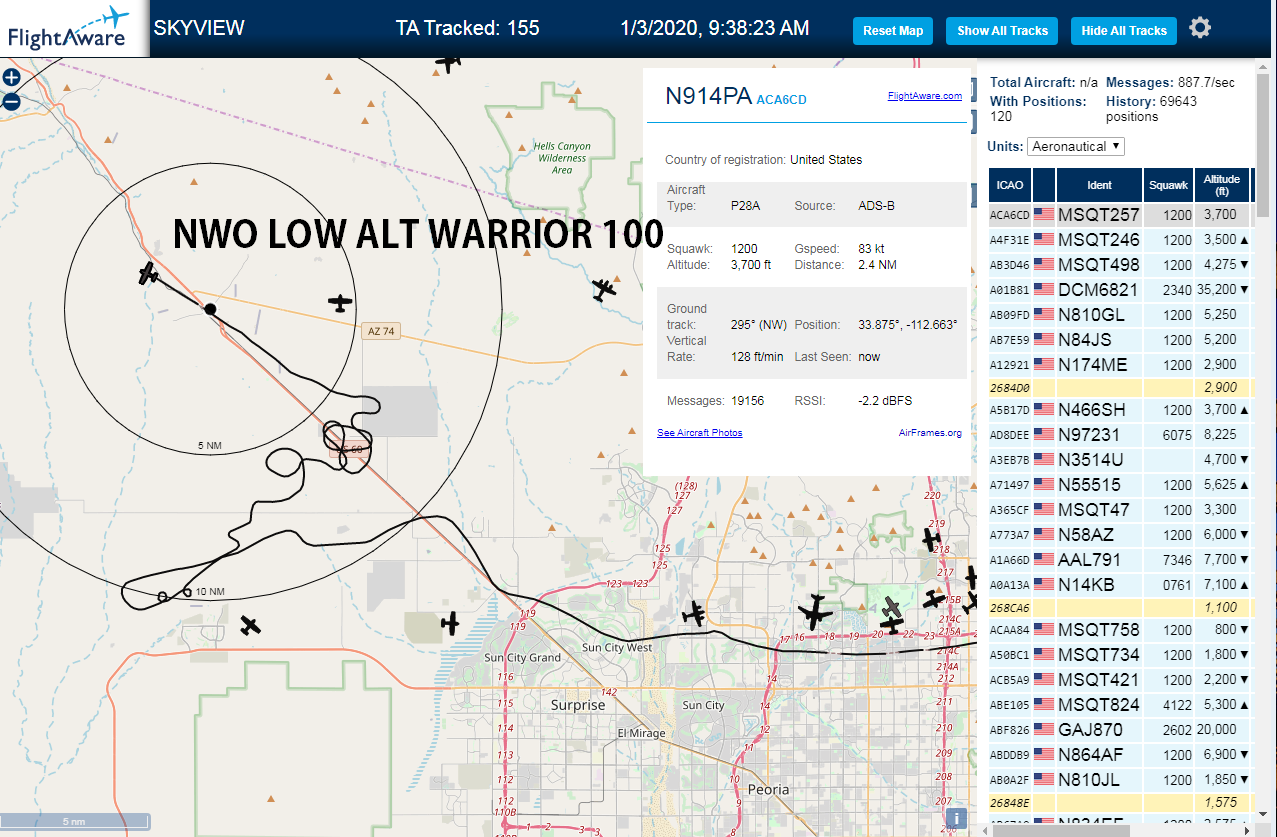Zoom in on the map with the plus button

(x=11, y=77)
